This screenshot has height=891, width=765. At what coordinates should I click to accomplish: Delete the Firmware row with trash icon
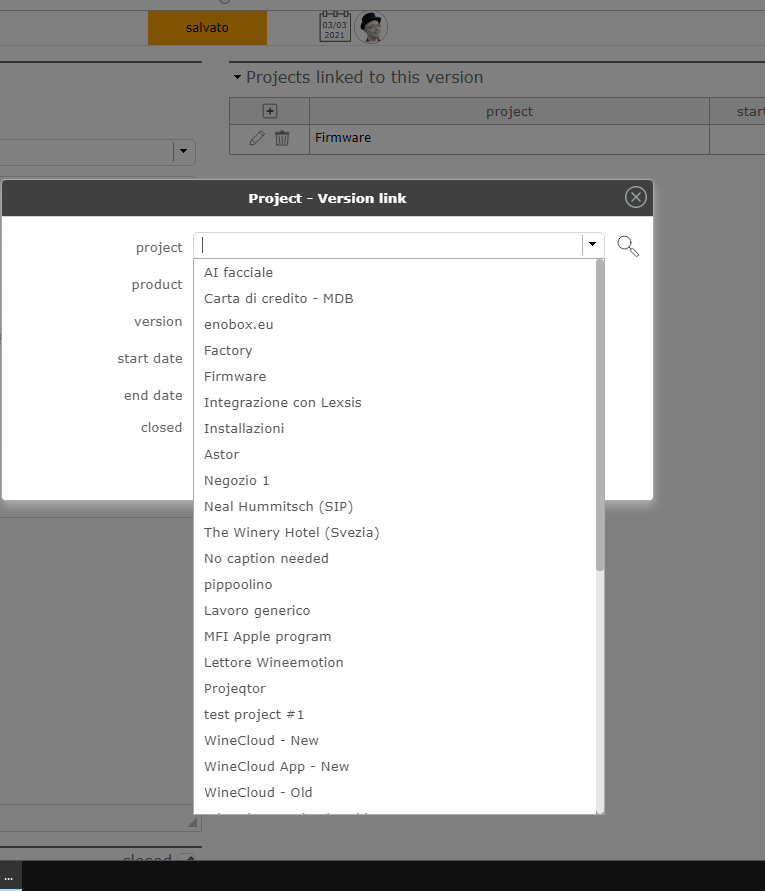[282, 138]
